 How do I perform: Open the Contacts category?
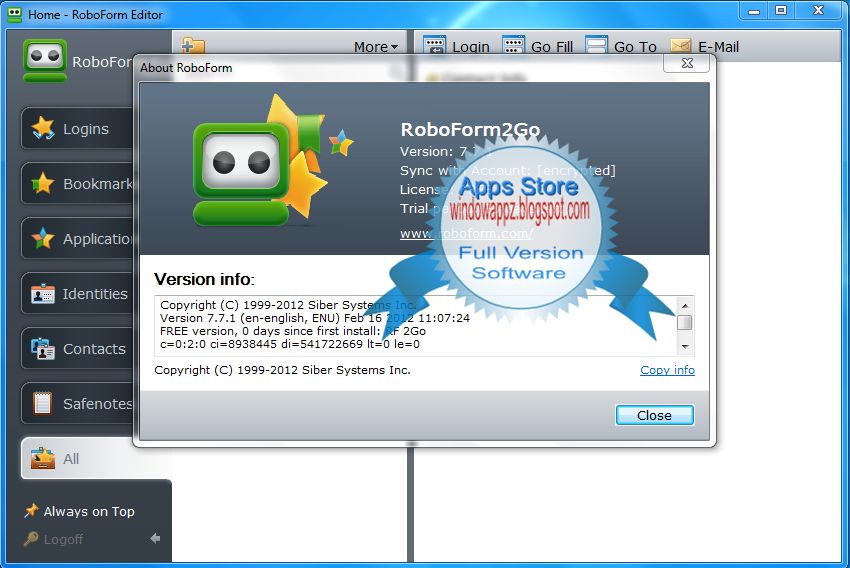pyautogui.click(x=77, y=348)
